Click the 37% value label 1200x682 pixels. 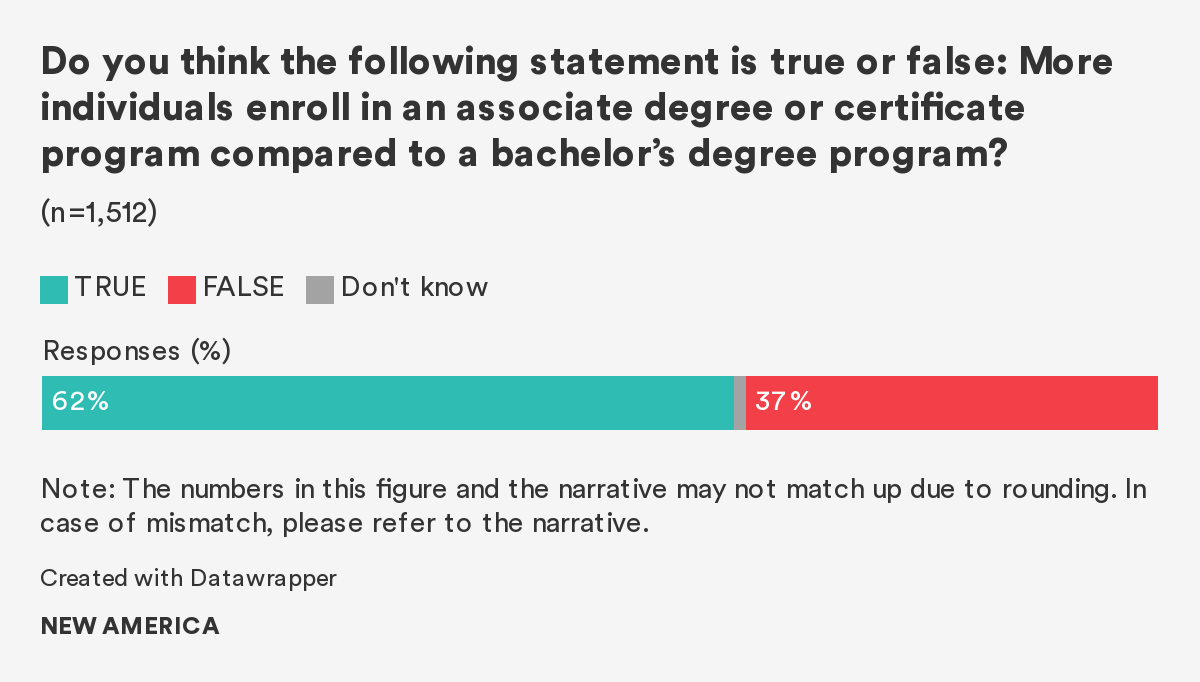pos(784,403)
